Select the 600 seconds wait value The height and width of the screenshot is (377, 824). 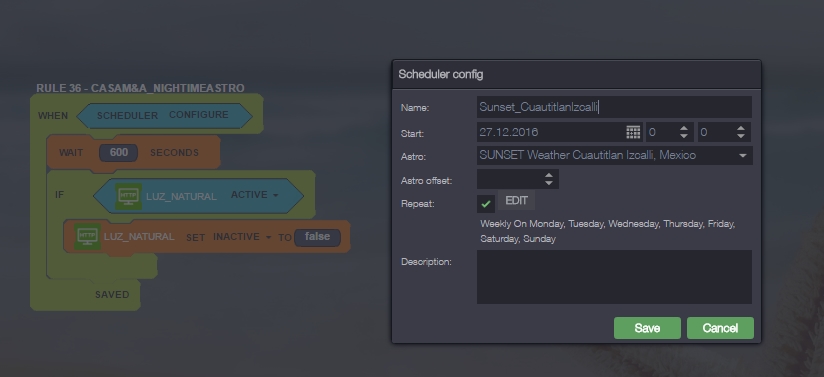119,152
